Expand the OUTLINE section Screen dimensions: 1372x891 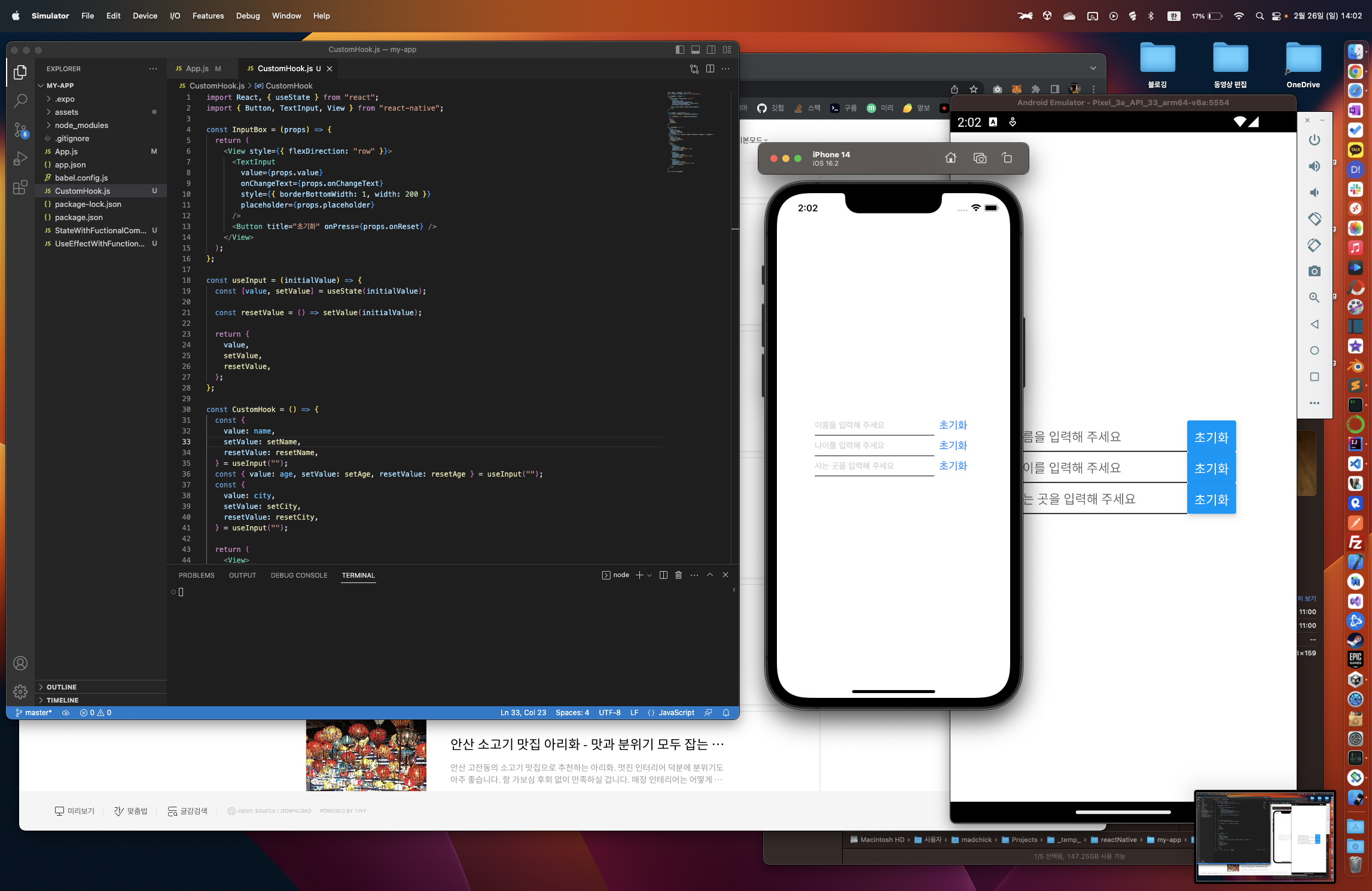coord(62,687)
